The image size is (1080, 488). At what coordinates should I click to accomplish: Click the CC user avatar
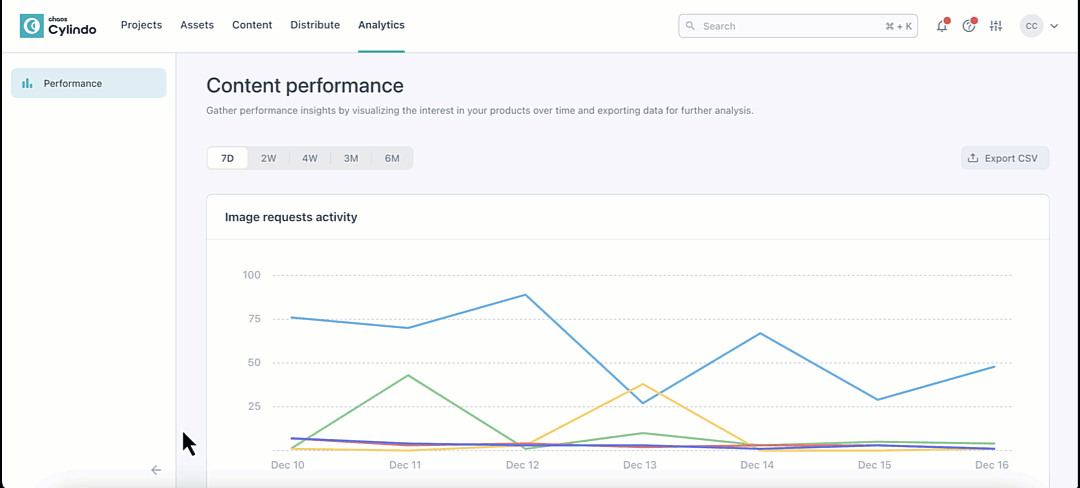pyautogui.click(x=1031, y=26)
